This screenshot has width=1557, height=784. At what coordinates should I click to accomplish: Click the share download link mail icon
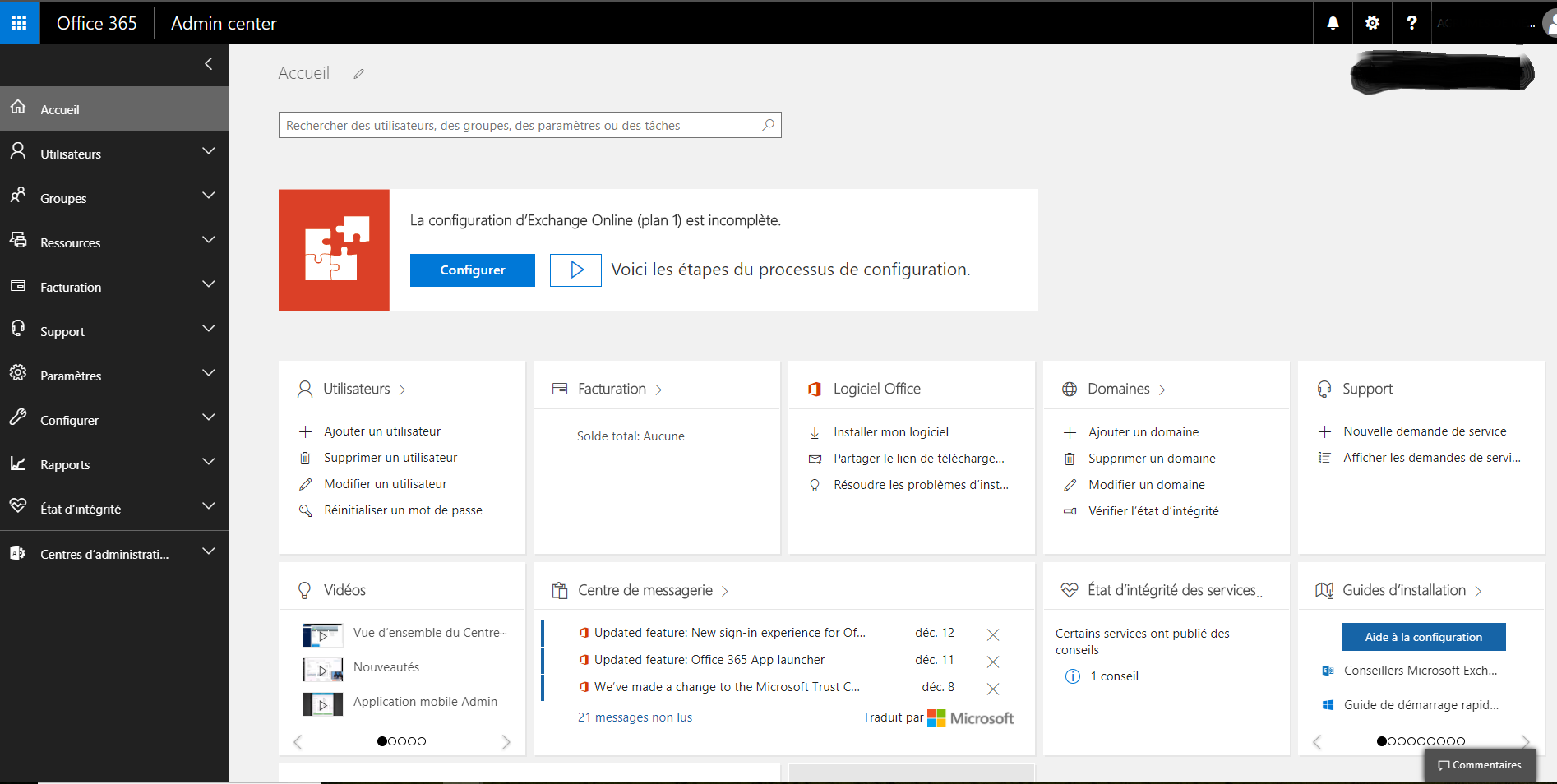tap(815, 459)
